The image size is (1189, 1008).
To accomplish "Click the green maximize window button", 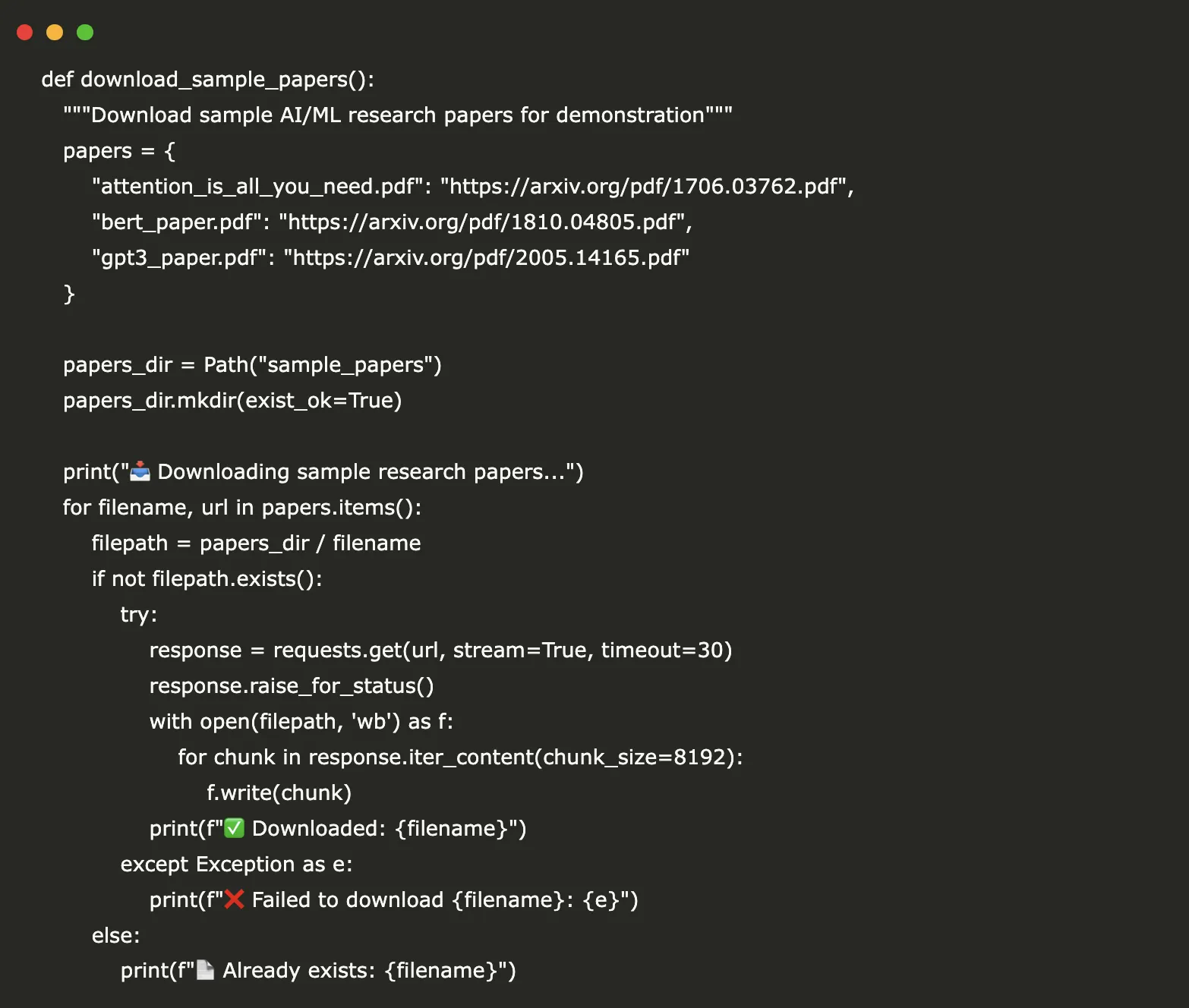I will click(x=85, y=32).
